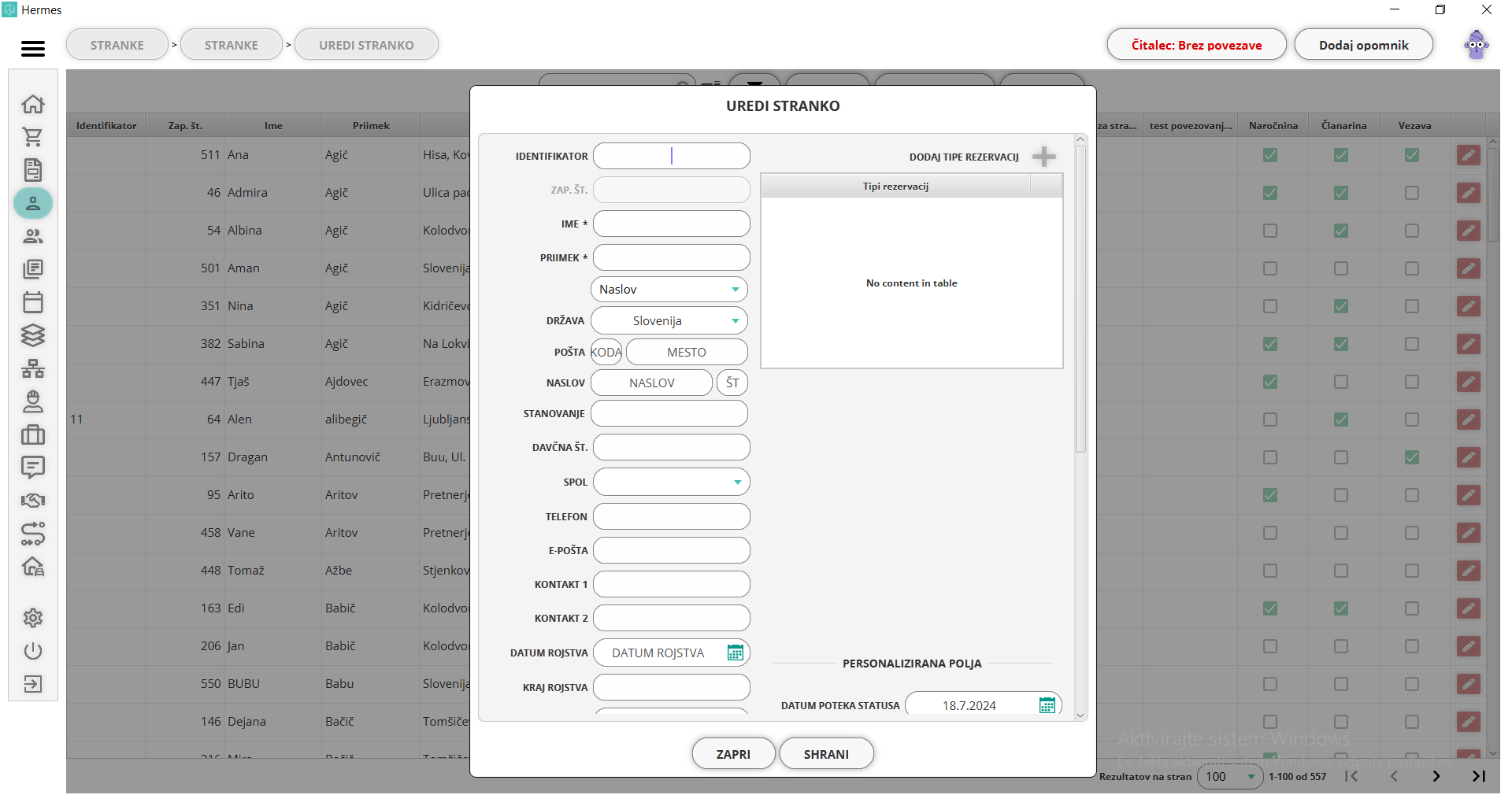The height and width of the screenshot is (806, 1512).
Task: Click the E-pošta input field
Action: (671, 550)
